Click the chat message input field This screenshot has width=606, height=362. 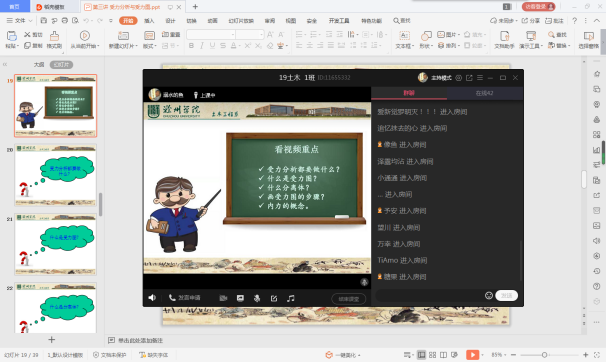[x=429, y=296]
